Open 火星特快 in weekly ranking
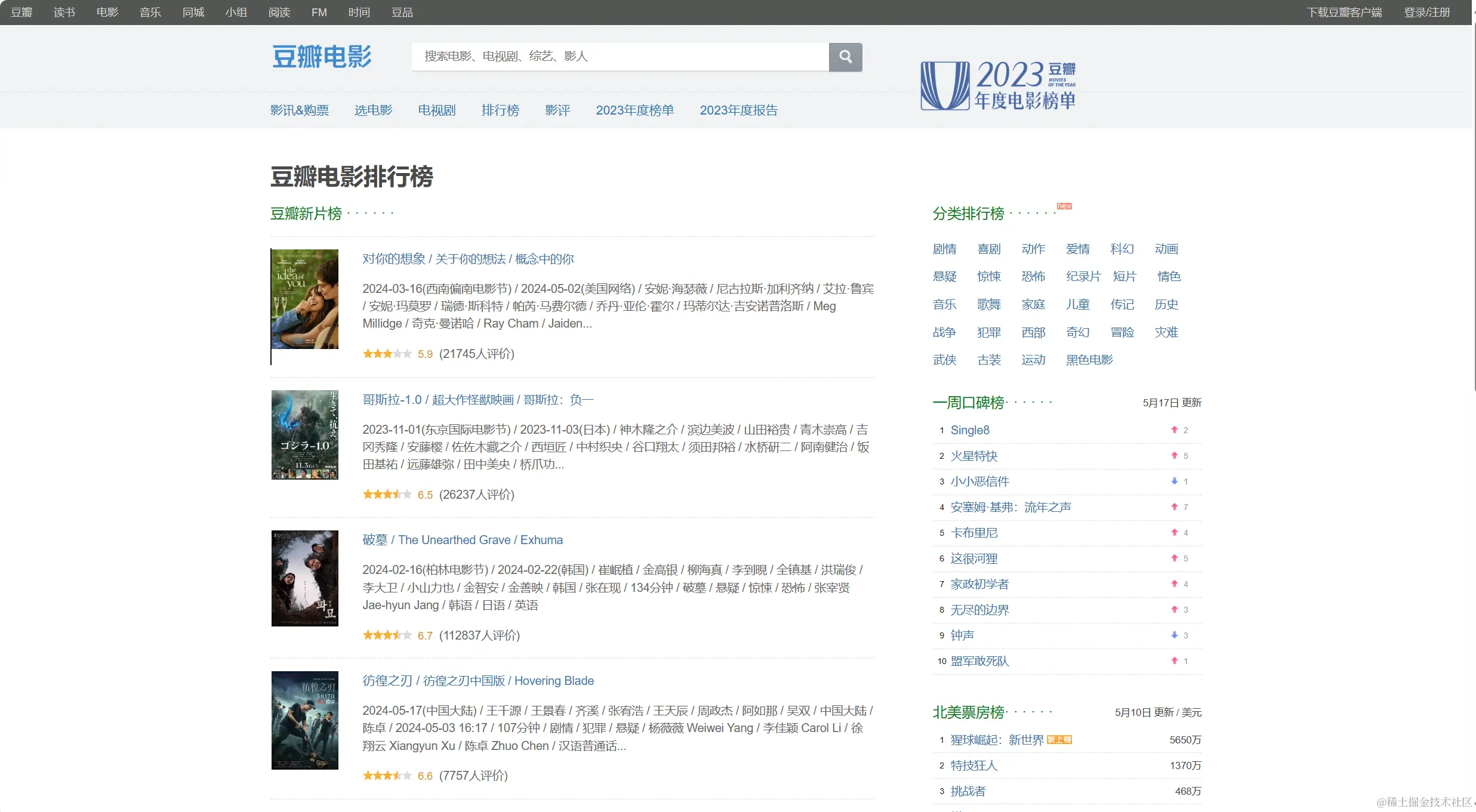This screenshot has height=812, width=1476. click(x=973, y=456)
